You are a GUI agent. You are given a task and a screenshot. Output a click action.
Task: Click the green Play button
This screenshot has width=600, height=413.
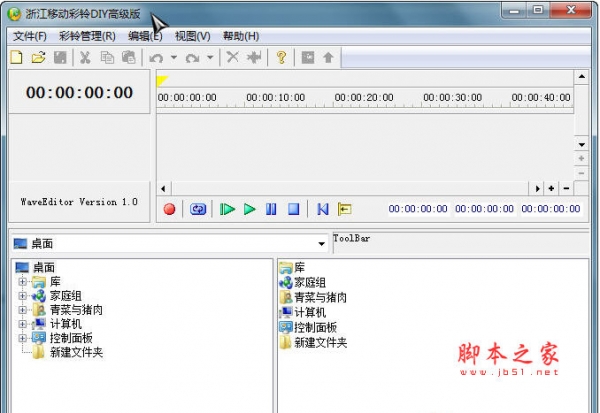(249, 209)
